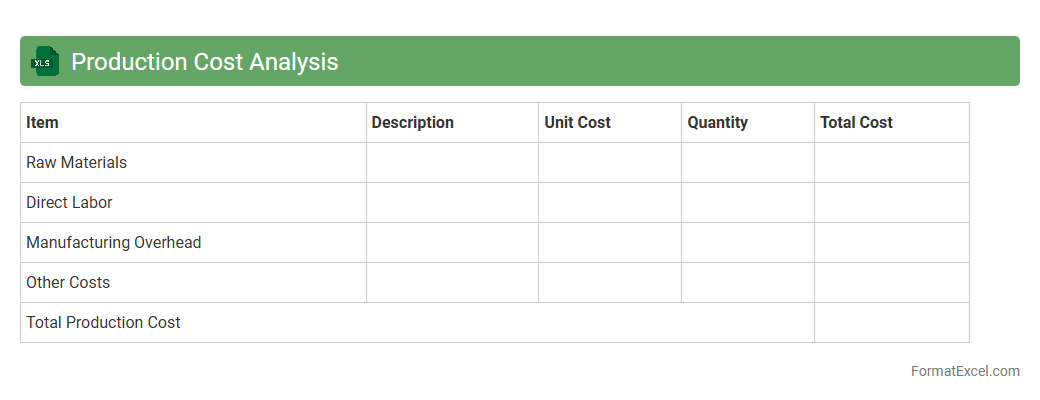
Task: Select the Item column header
Action: click(43, 122)
